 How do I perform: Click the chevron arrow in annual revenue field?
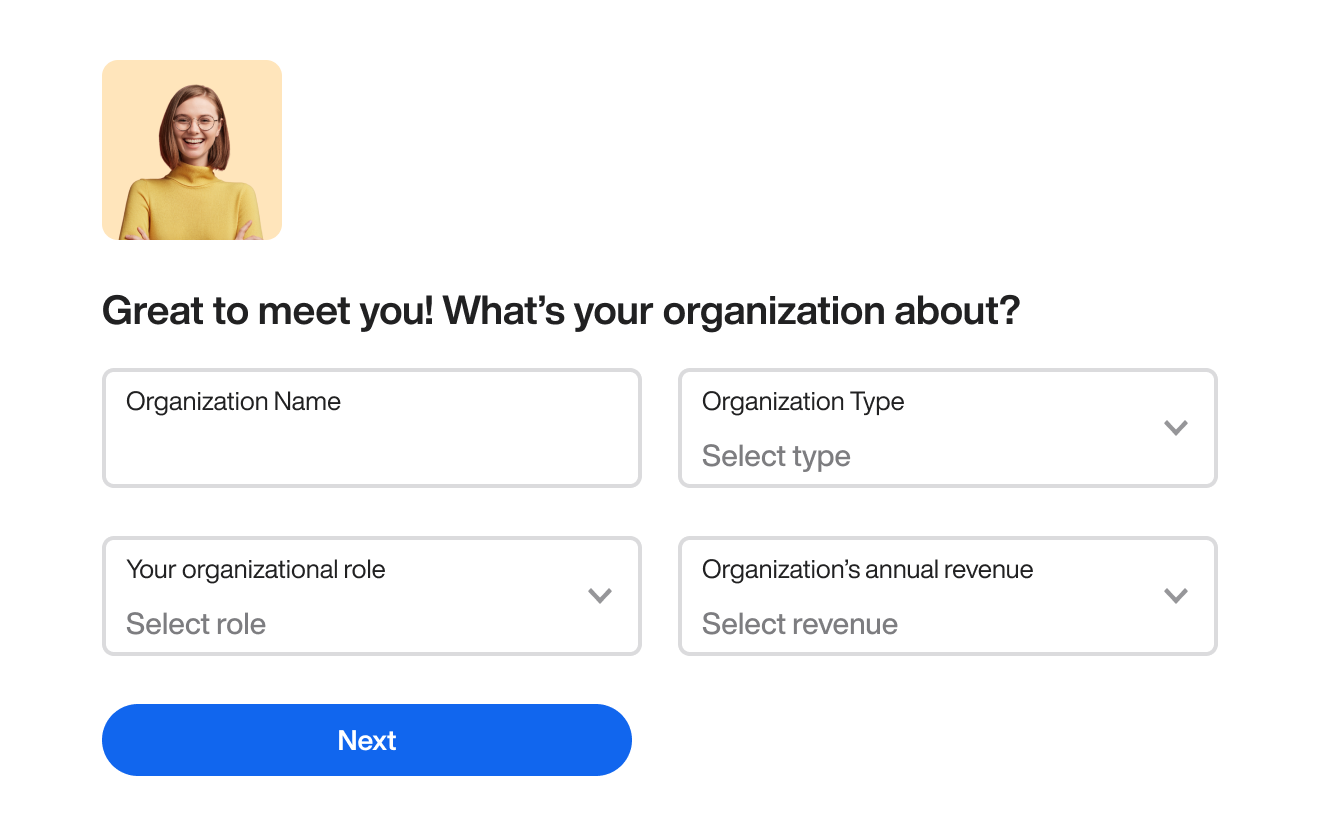click(x=1176, y=596)
